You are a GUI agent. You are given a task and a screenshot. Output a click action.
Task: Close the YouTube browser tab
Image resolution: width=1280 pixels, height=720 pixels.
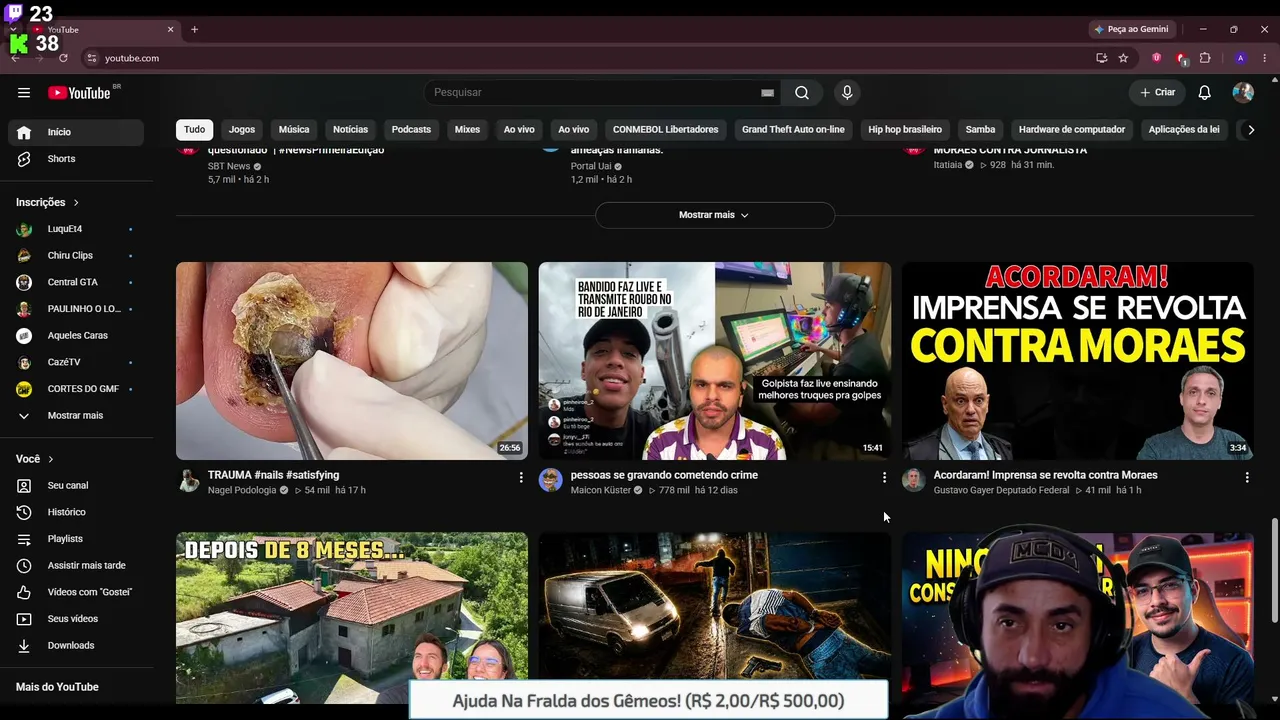click(x=170, y=29)
